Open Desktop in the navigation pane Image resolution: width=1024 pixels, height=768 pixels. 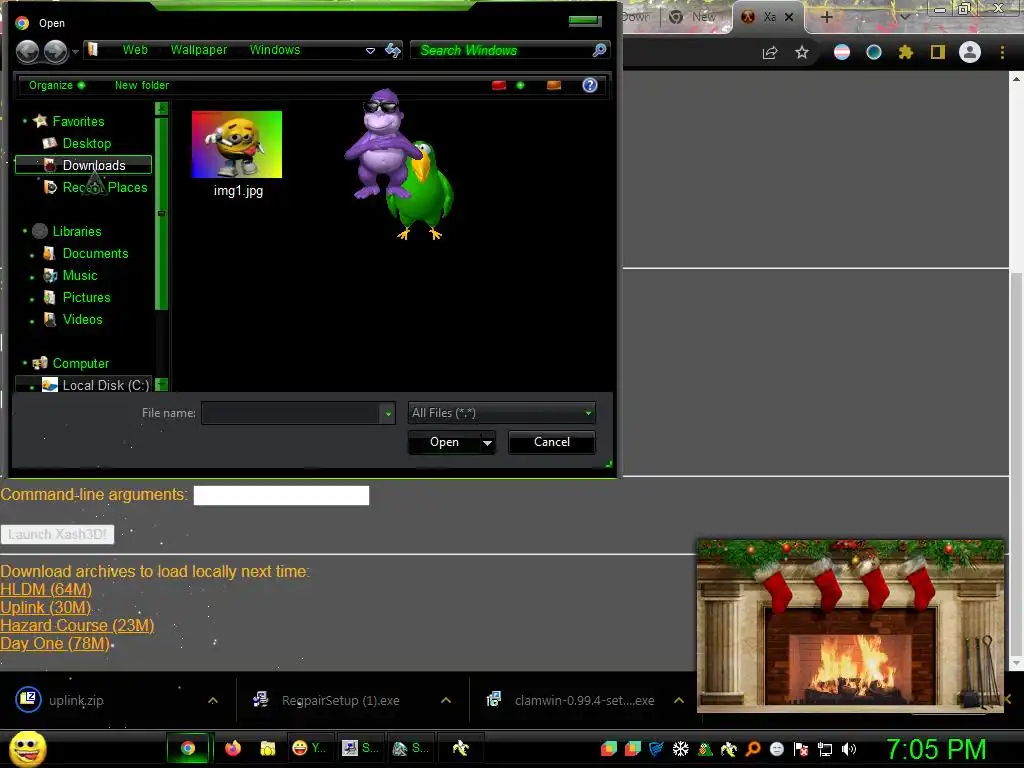pyautogui.click(x=87, y=143)
